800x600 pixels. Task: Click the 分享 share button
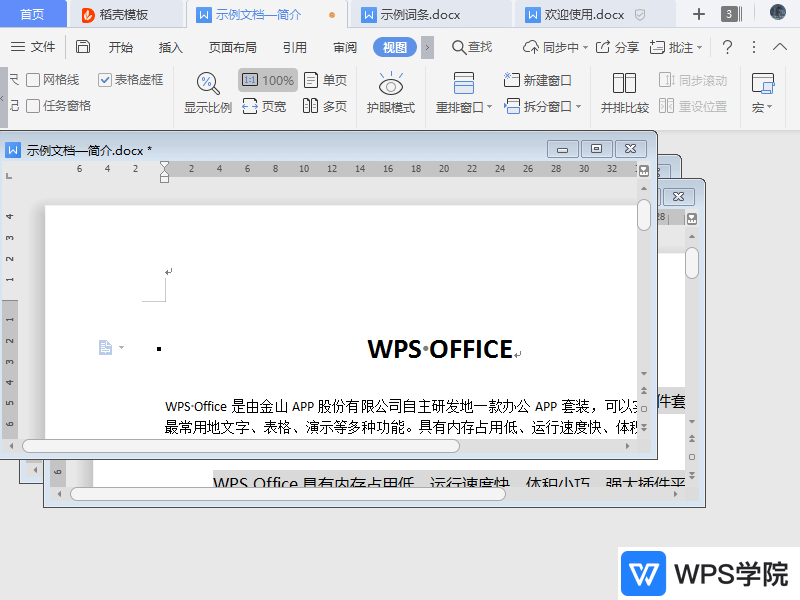pyautogui.click(x=617, y=47)
